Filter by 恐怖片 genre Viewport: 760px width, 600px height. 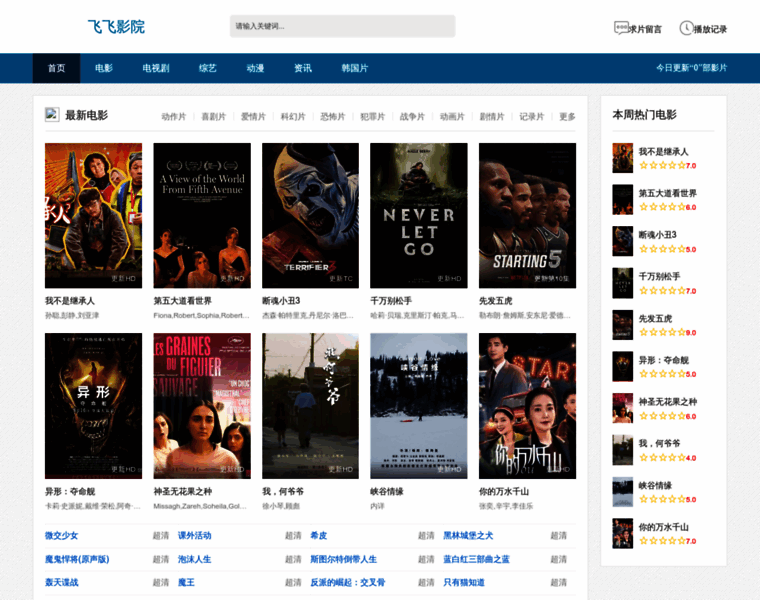(332, 116)
